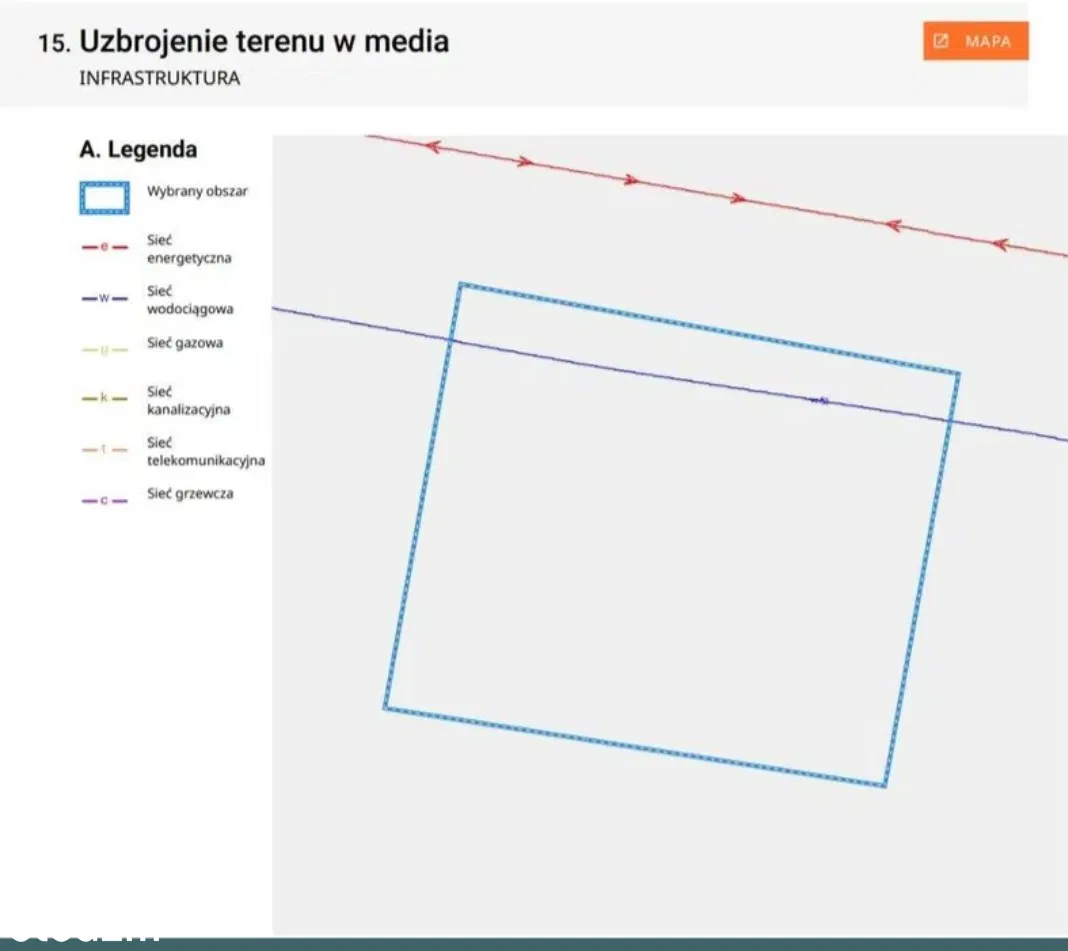This screenshot has width=1068, height=951.
Task: Click the 'w' marker on the map's water line
Action: [x=819, y=400]
